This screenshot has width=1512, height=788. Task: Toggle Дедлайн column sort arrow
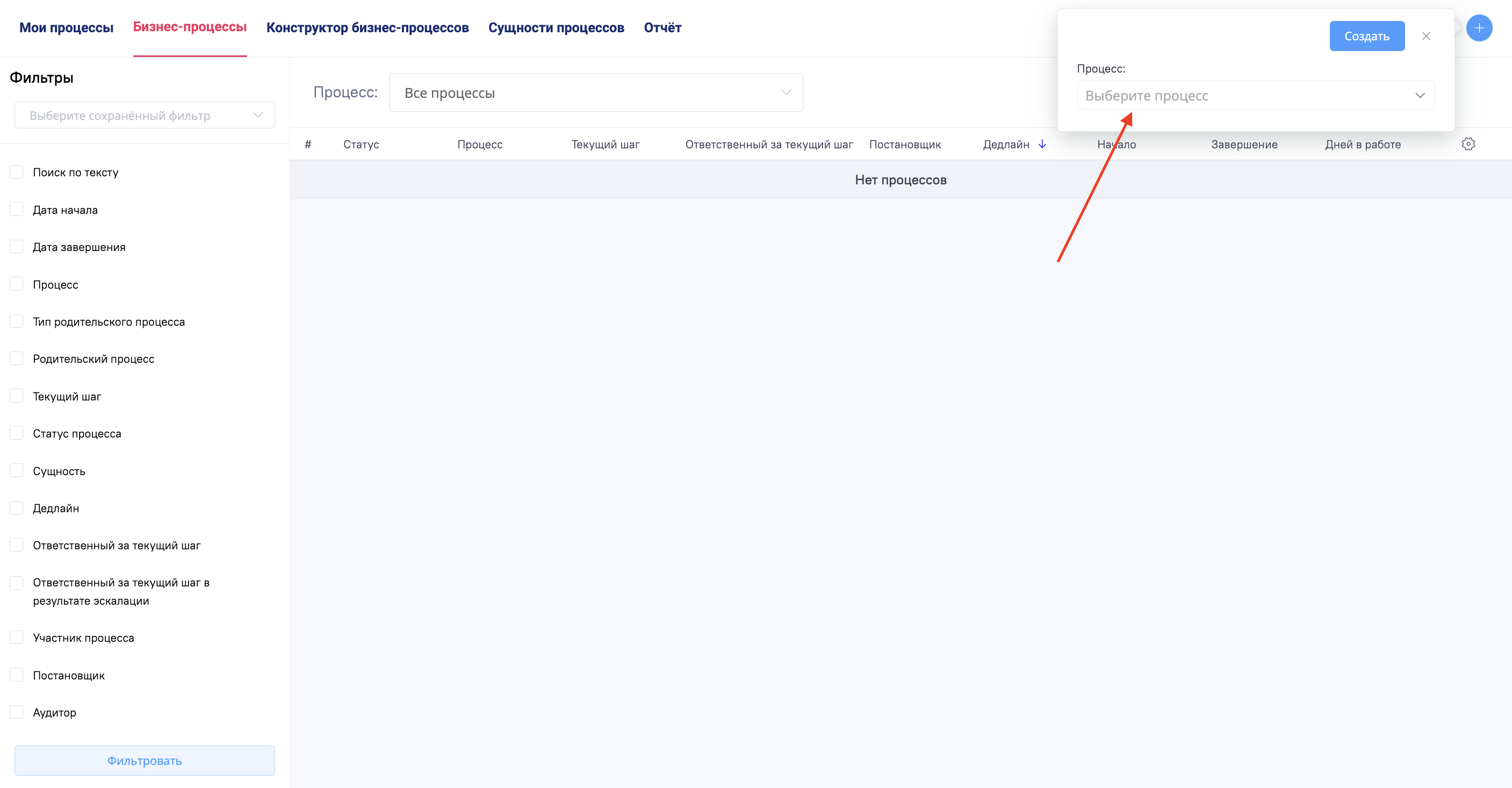(1042, 145)
